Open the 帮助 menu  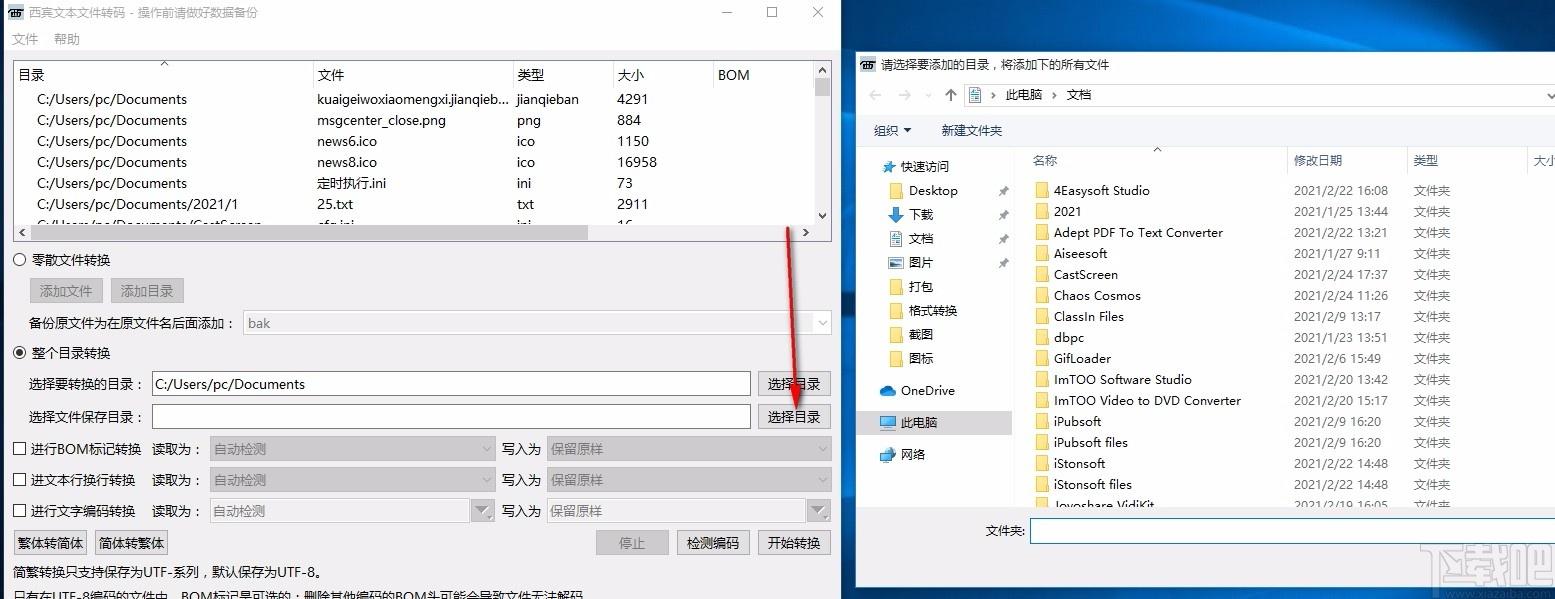pyautogui.click(x=67, y=39)
